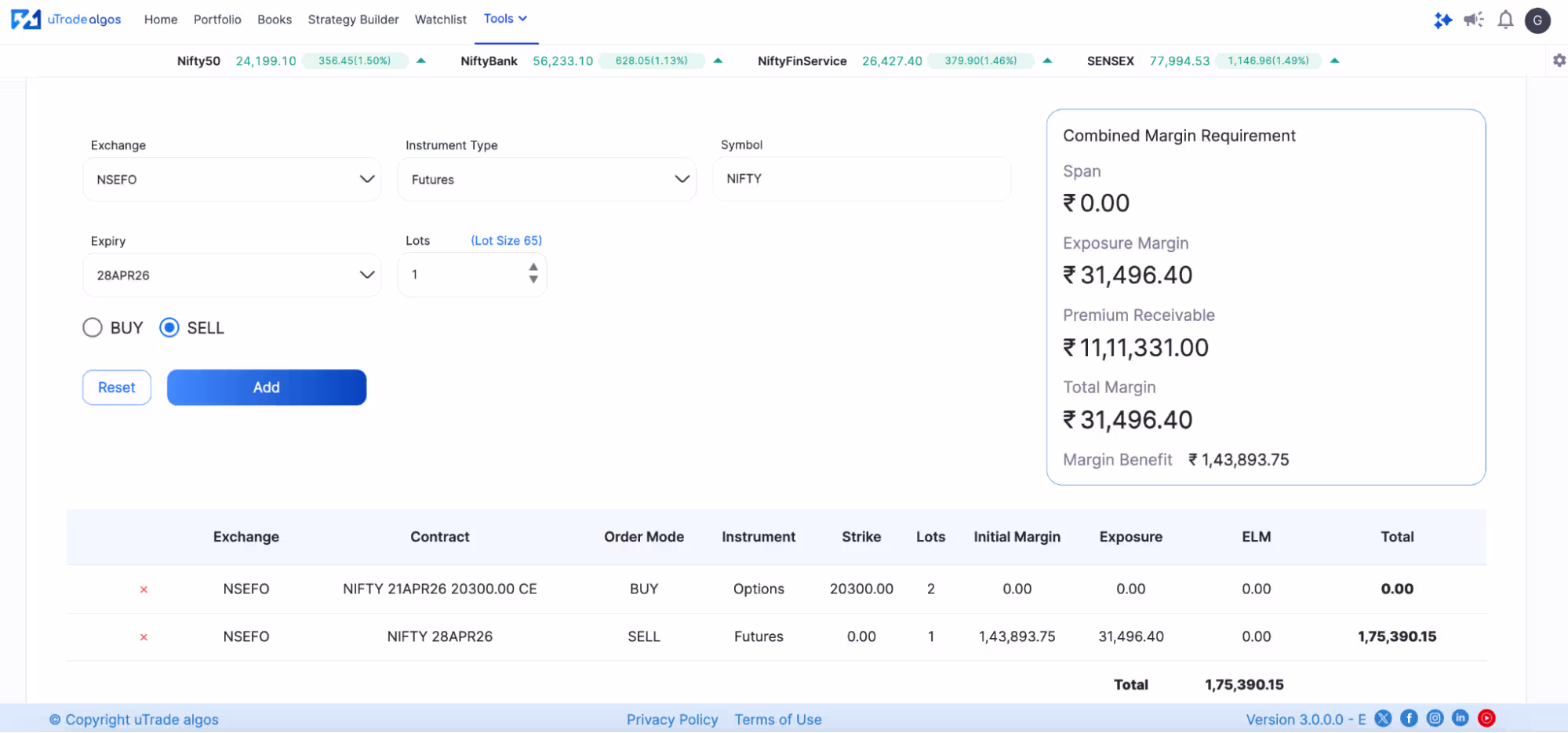
Task: Go to the Home page
Action: pos(161,20)
